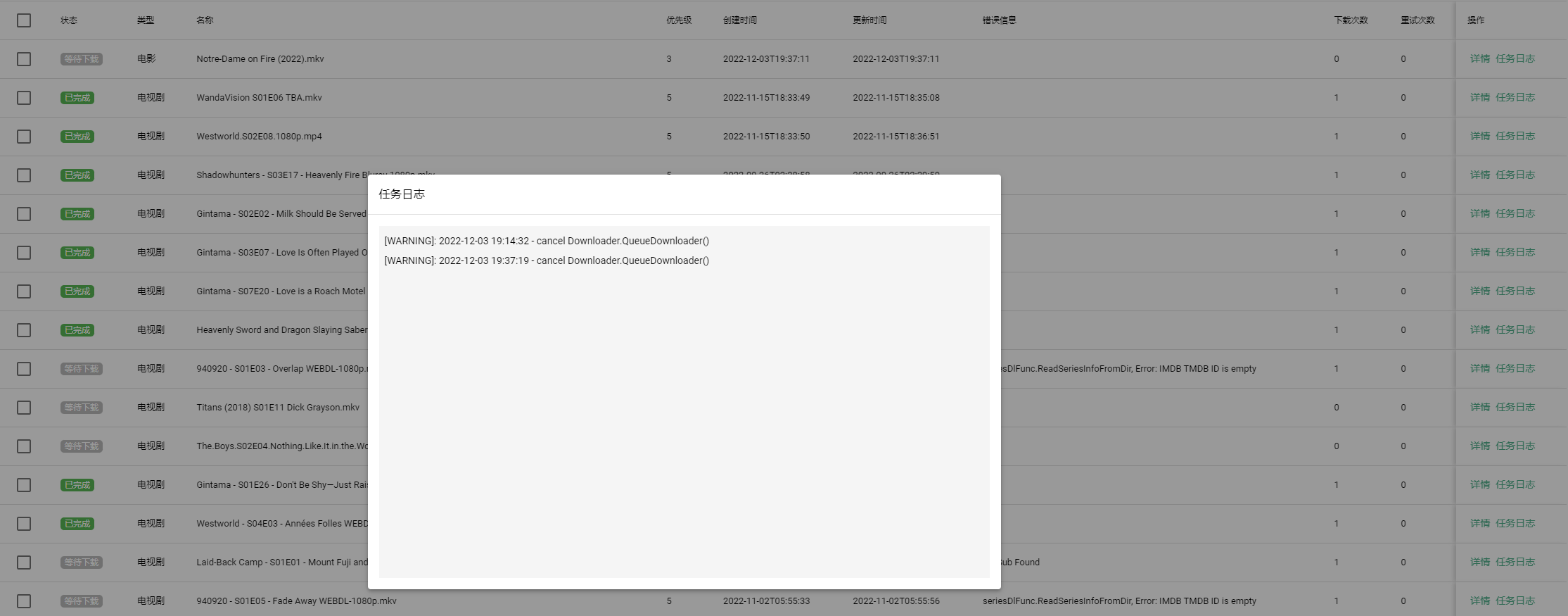Click the 状态 column header

69,20
